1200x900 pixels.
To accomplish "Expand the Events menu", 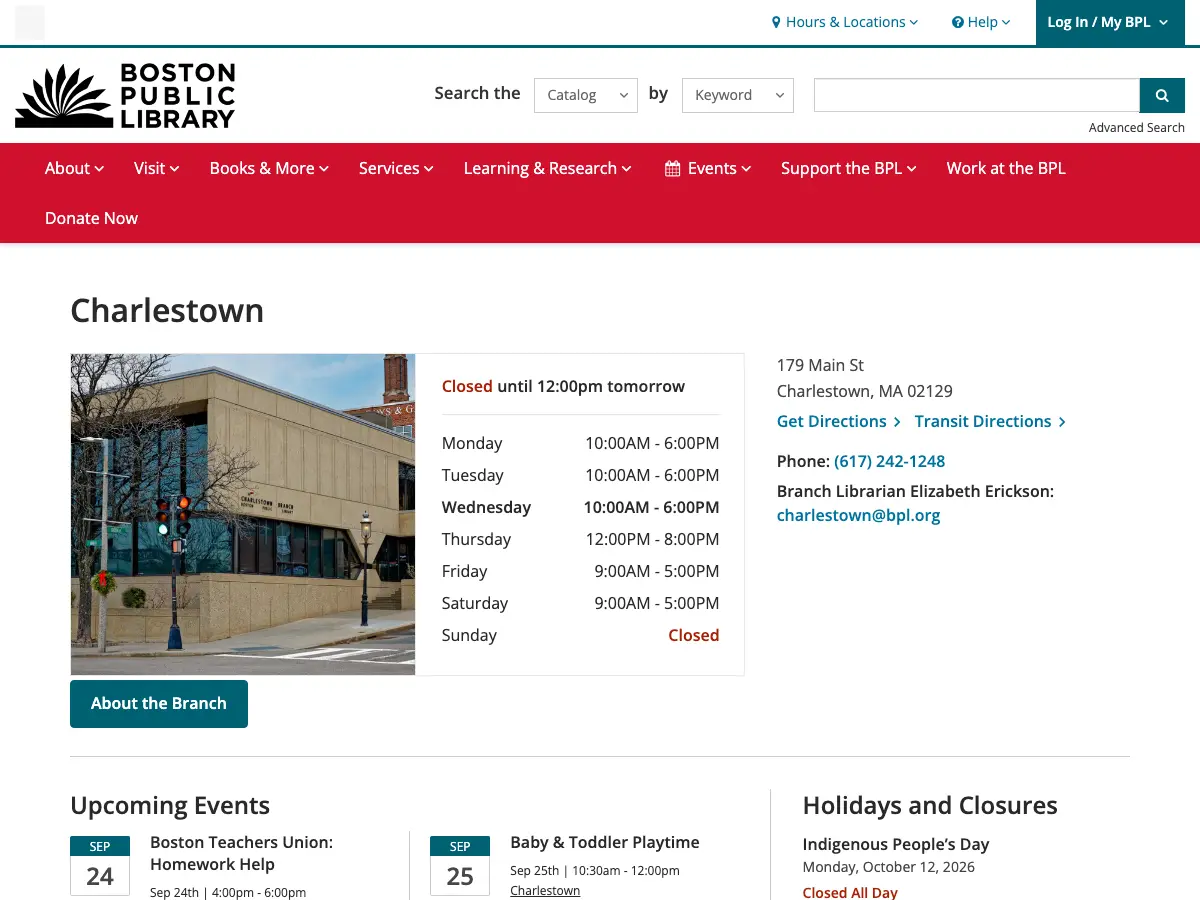I will pyautogui.click(x=708, y=168).
